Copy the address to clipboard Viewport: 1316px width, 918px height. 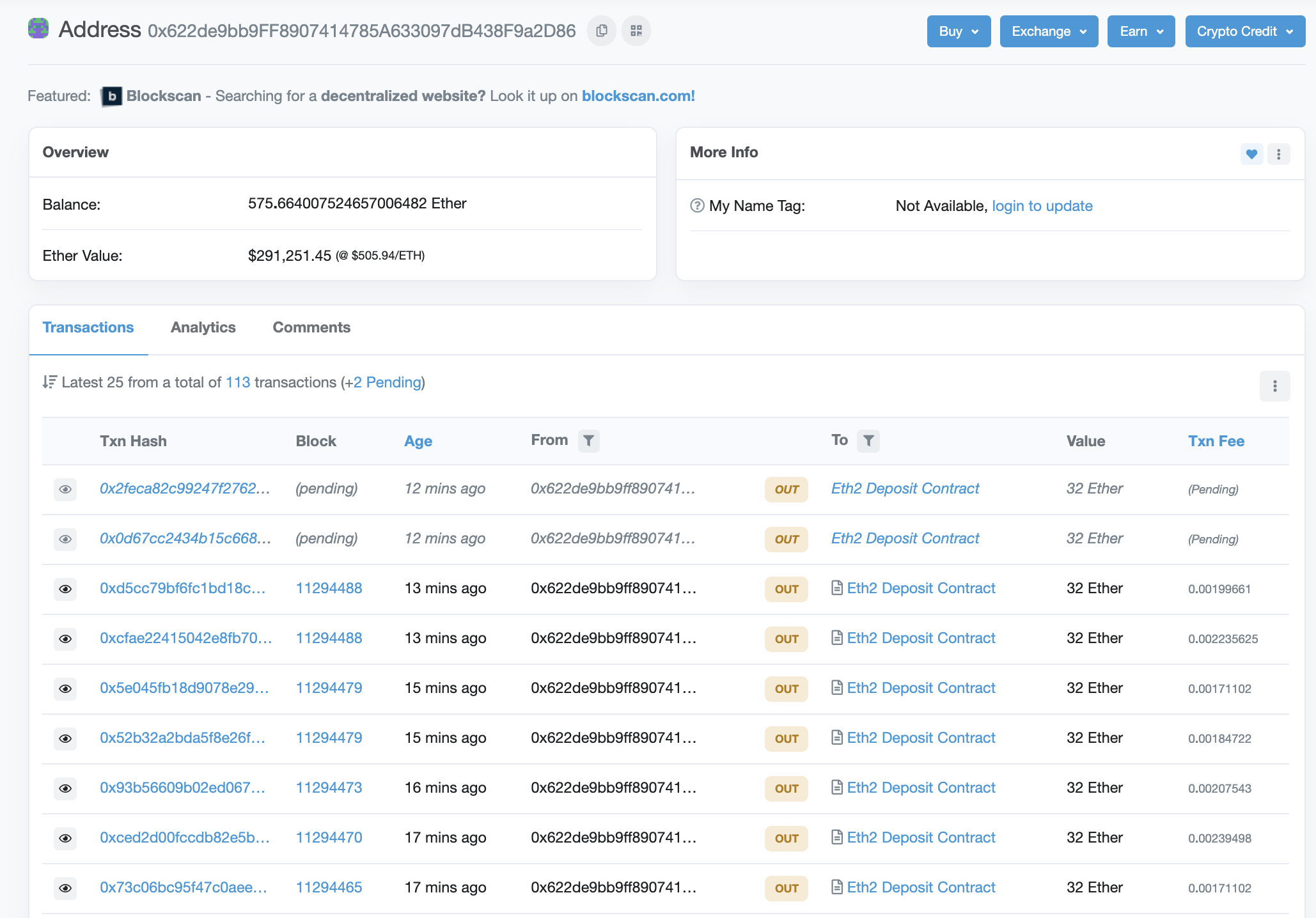pos(602,31)
